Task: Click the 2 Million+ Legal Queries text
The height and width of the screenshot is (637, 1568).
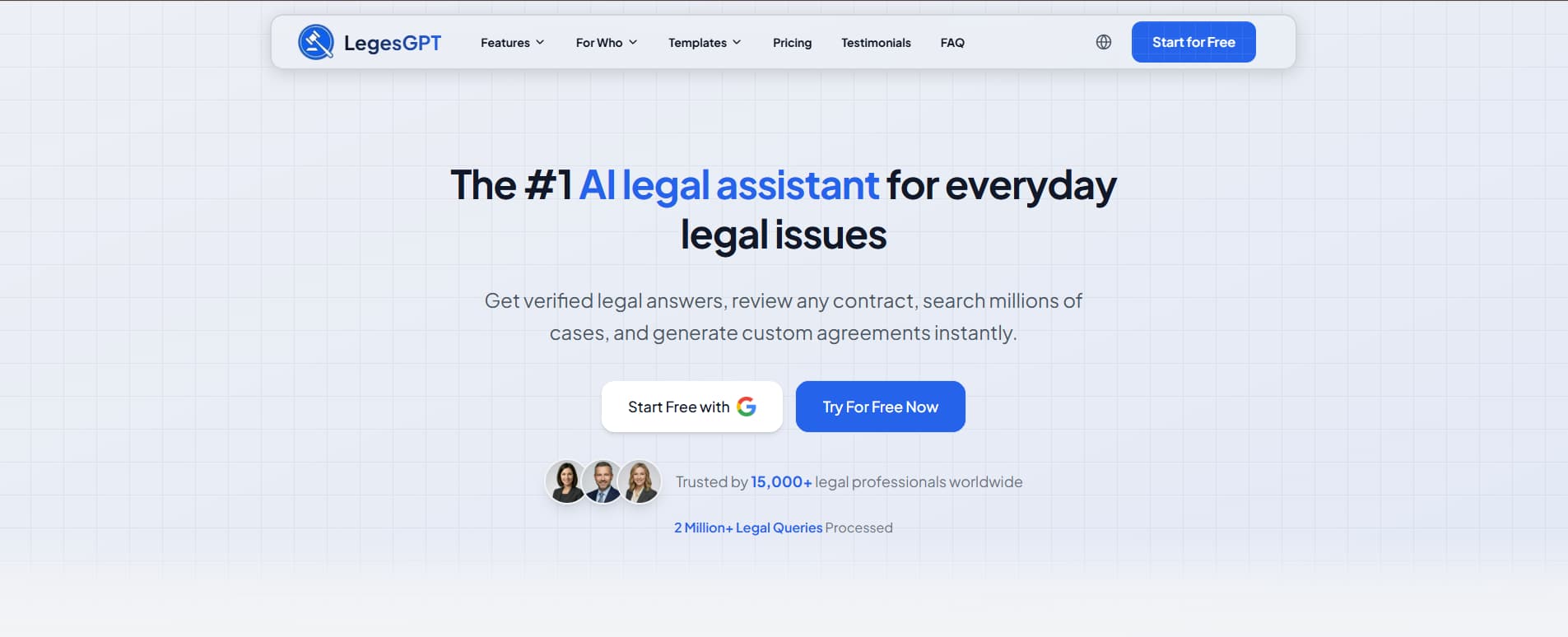Action: click(748, 528)
